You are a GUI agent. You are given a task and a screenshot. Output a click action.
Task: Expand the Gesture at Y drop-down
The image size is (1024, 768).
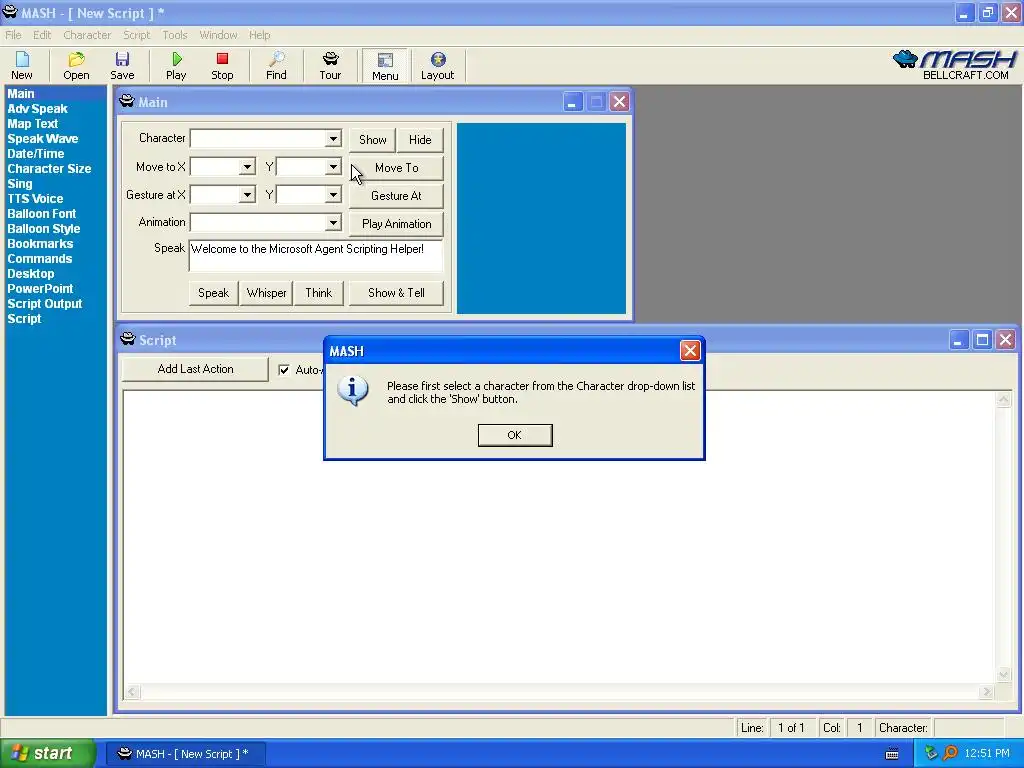333,195
